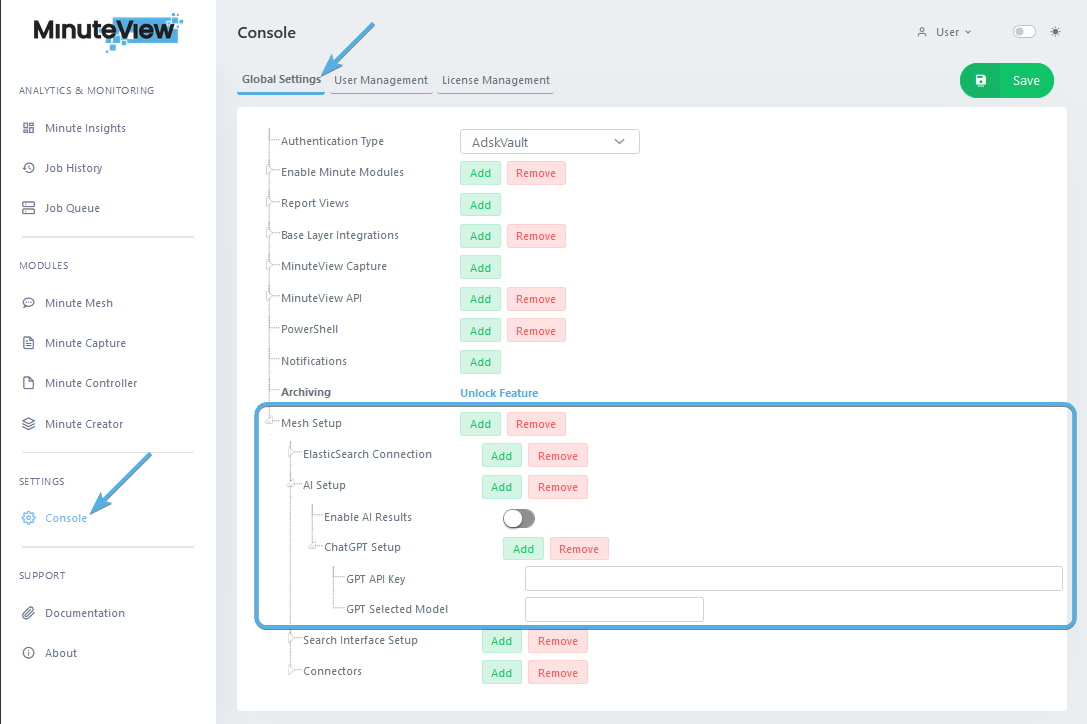
Task: Expand the ElasticSearch Connection tree node
Action: pos(291,454)
